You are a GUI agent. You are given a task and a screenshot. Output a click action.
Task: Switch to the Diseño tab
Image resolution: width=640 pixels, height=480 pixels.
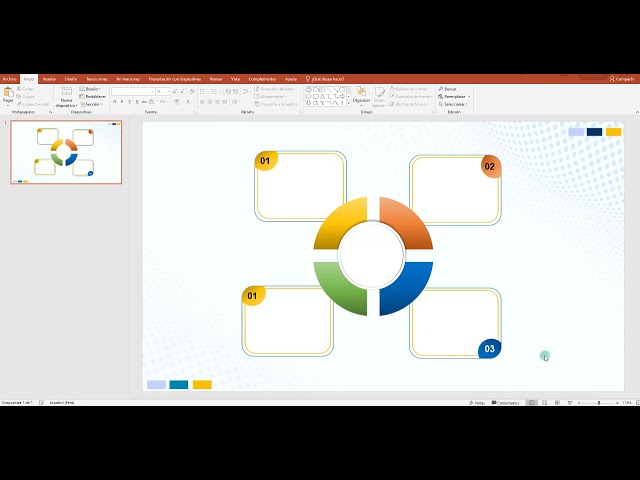71,79
